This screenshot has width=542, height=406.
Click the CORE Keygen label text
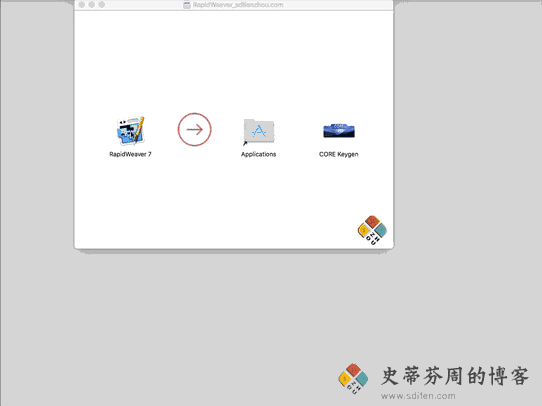(338, 154)
